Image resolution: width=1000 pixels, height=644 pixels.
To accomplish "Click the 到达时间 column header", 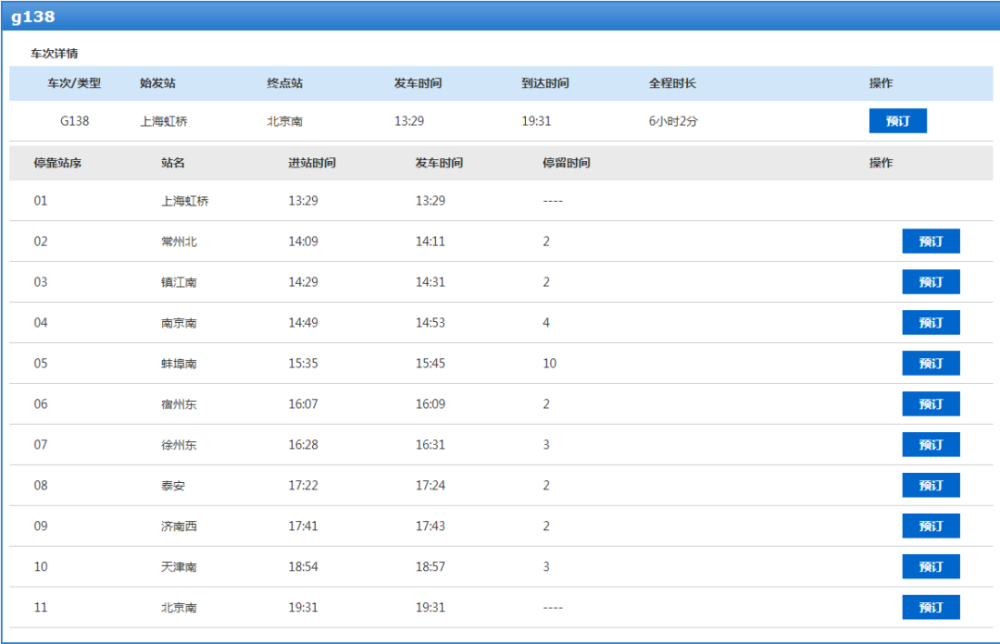I will [545, 83].
